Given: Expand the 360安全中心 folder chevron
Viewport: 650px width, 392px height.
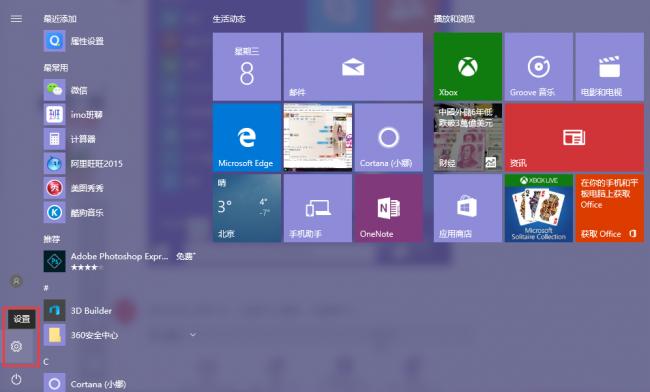Looking at the screenshot, I should [x=193, y=334].
